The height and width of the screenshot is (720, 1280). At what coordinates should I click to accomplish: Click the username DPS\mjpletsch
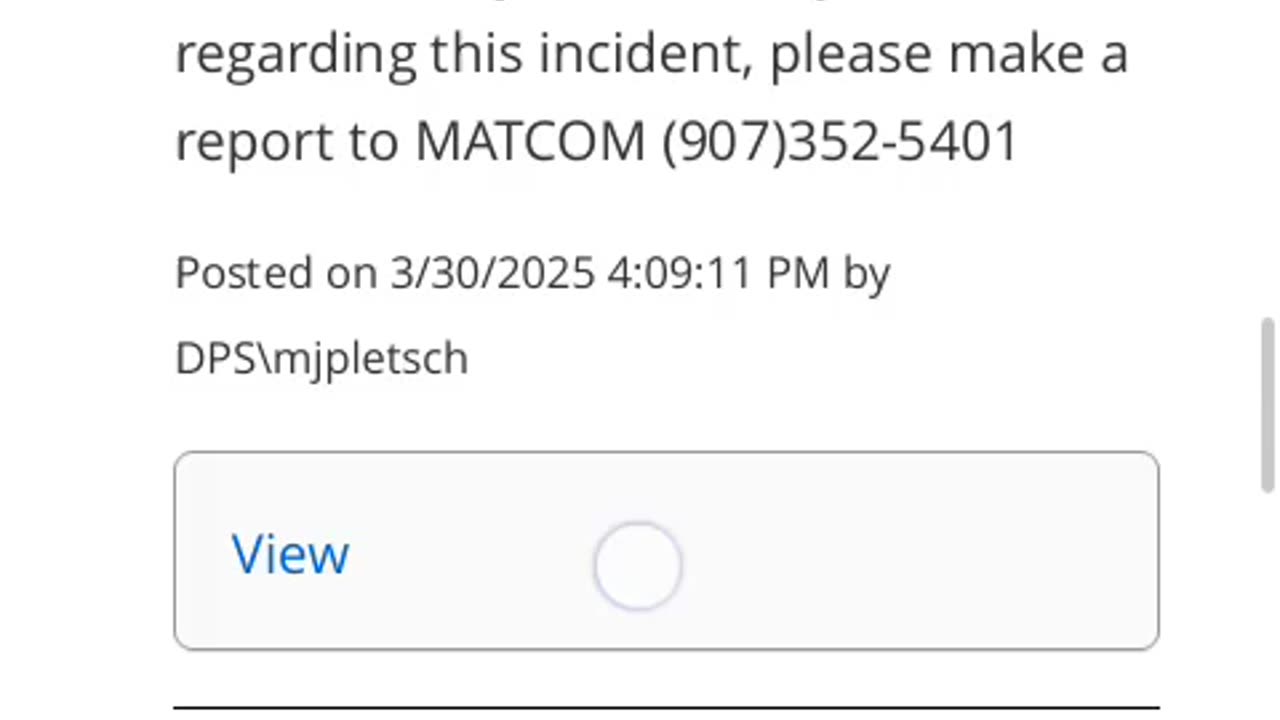click(x=321, y=358)
